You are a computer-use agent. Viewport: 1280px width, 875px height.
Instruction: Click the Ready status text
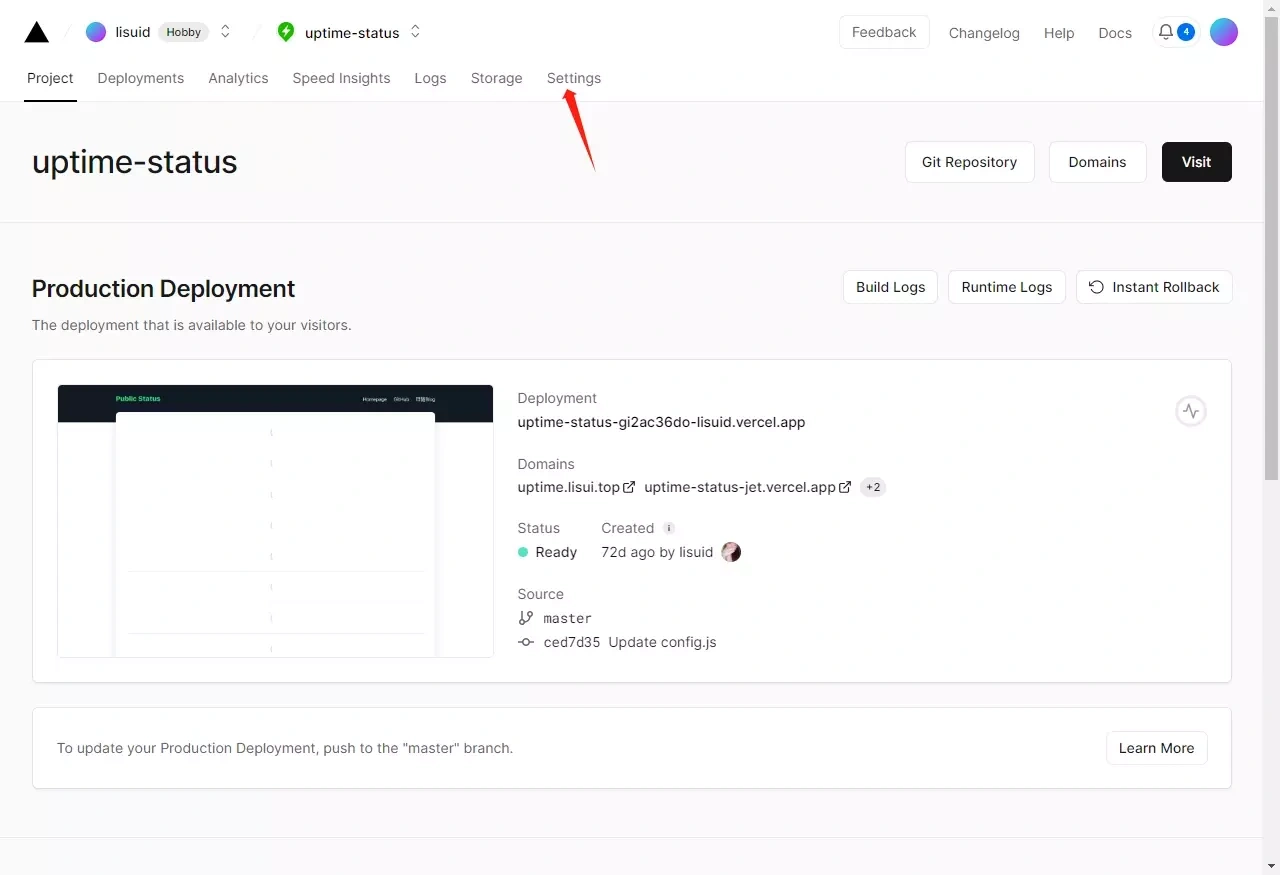[x=556, y=552]
